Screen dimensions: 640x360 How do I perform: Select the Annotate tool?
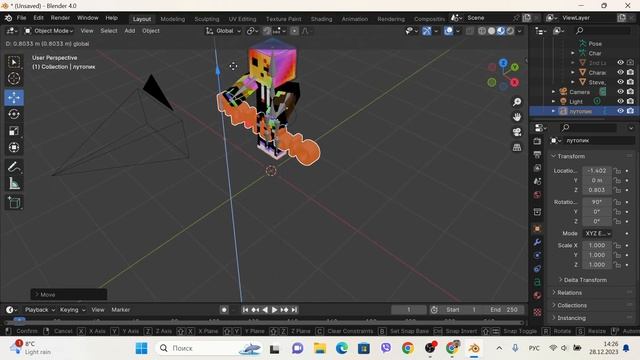click(x=14, y=167)
